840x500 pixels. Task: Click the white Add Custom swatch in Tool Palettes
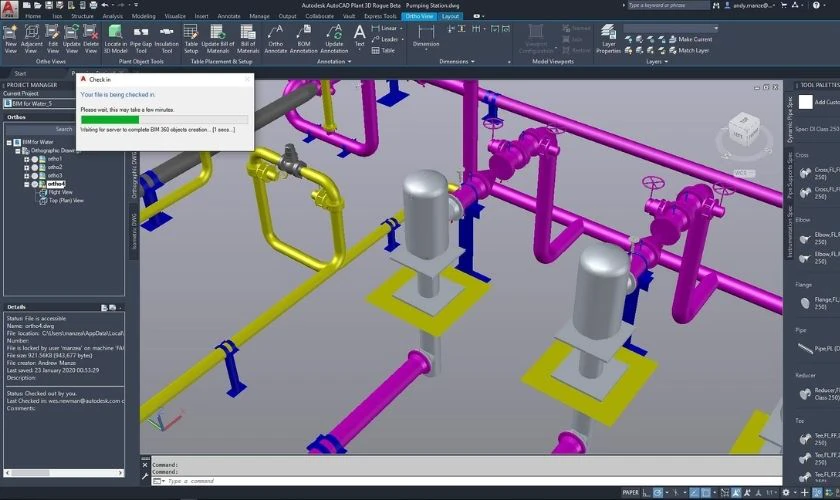(x=805, y=102)
